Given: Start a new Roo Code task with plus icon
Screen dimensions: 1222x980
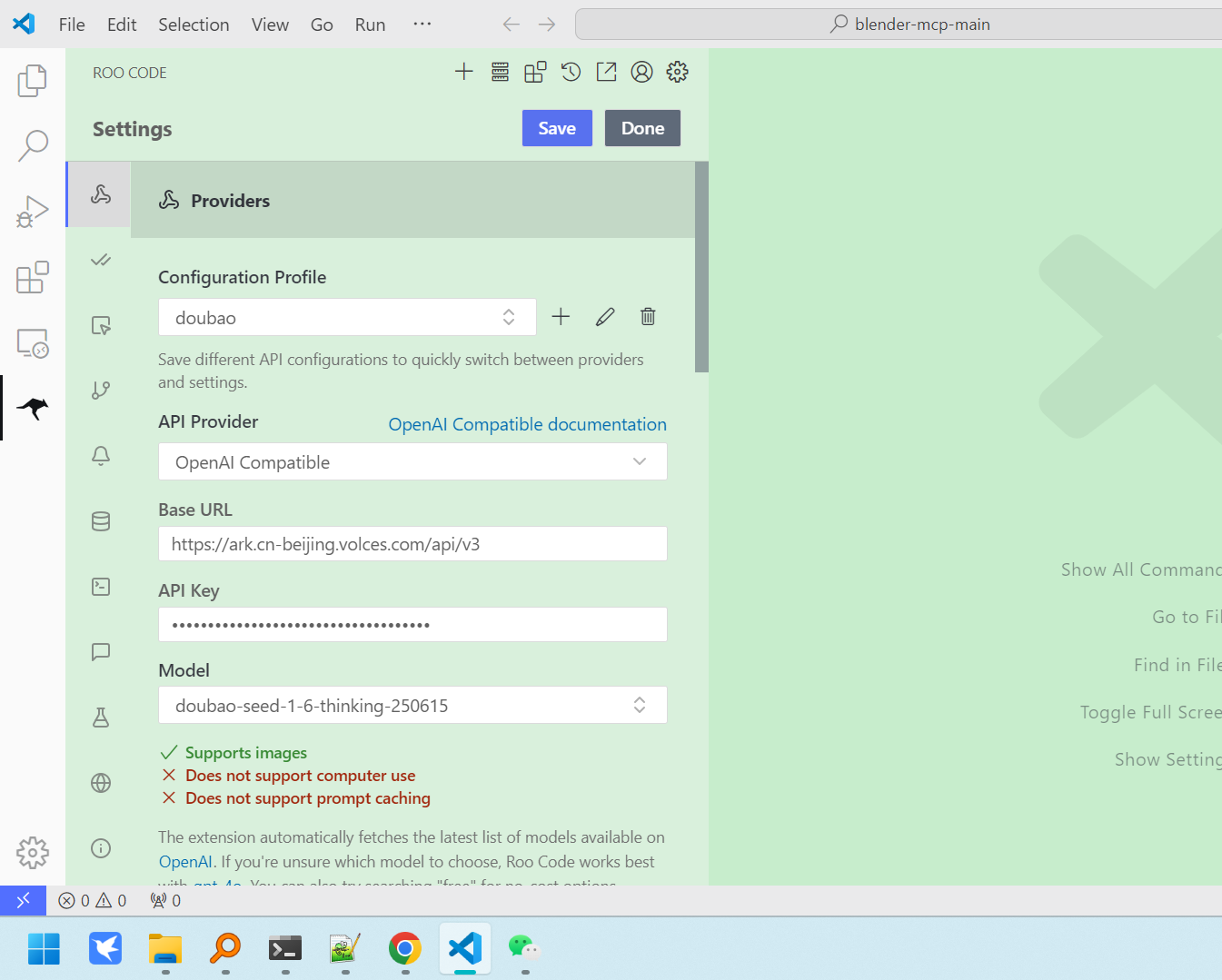Looking at the screenshot, I should [x=464, y=72].
